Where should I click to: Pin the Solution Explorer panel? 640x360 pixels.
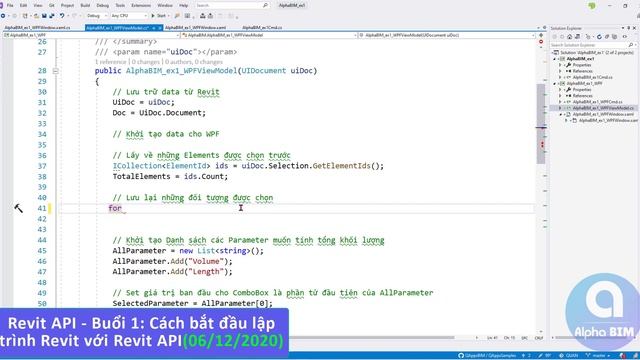click(629, 28)
